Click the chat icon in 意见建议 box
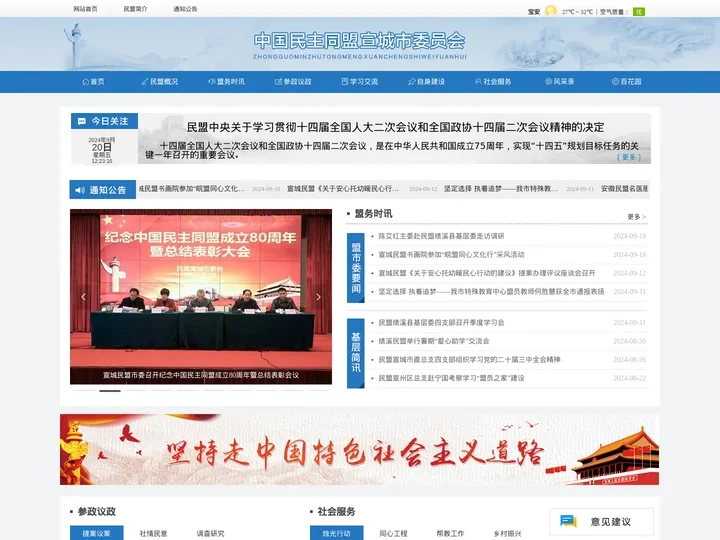 click(568, 521)
